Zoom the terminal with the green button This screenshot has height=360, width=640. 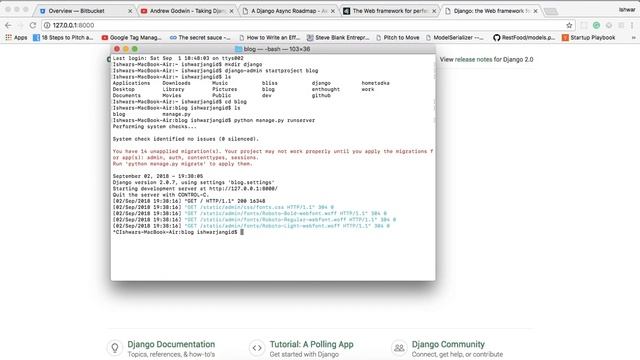point(135,49)
